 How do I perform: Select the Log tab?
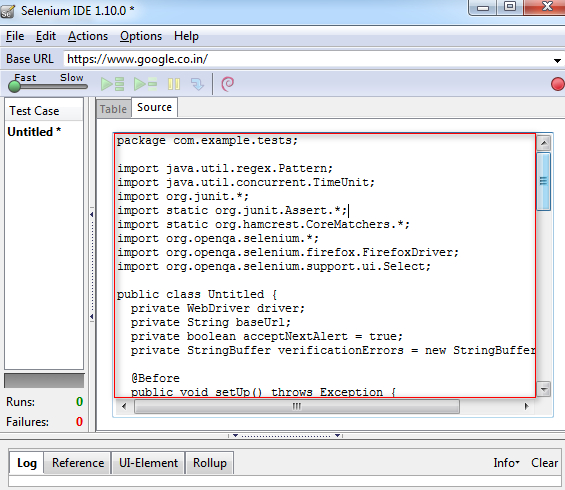coord(27,463)
